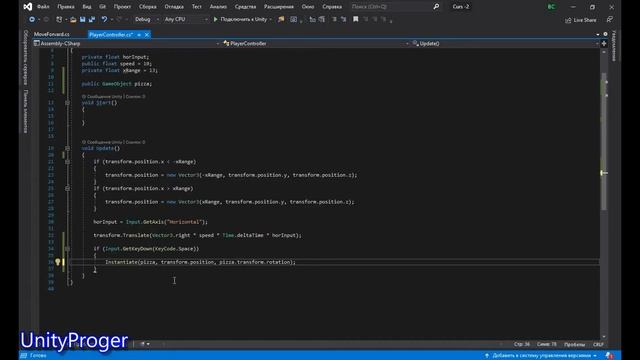Open the green user account badge
The image size is (640, 360).
[551, 7]
